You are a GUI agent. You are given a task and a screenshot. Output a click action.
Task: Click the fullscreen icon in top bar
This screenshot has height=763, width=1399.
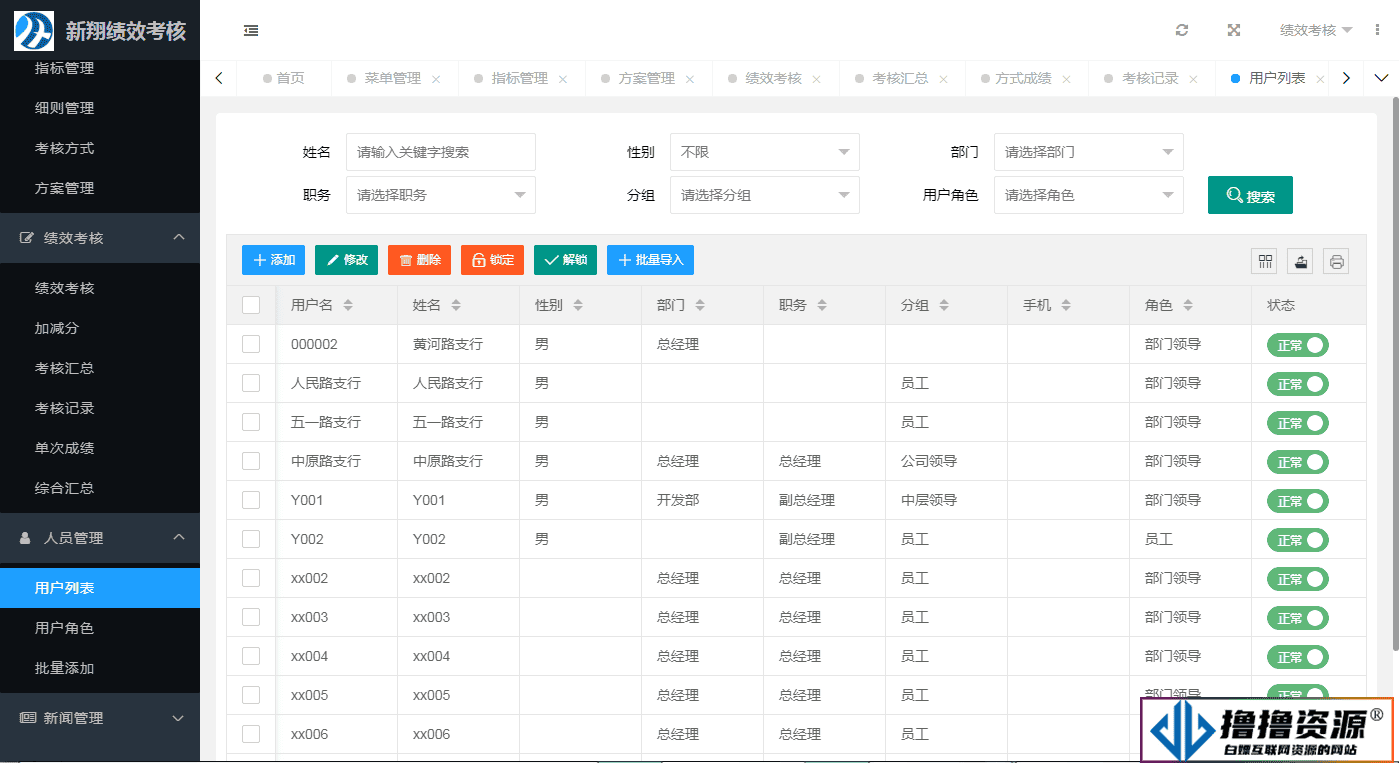(1234, 30)
